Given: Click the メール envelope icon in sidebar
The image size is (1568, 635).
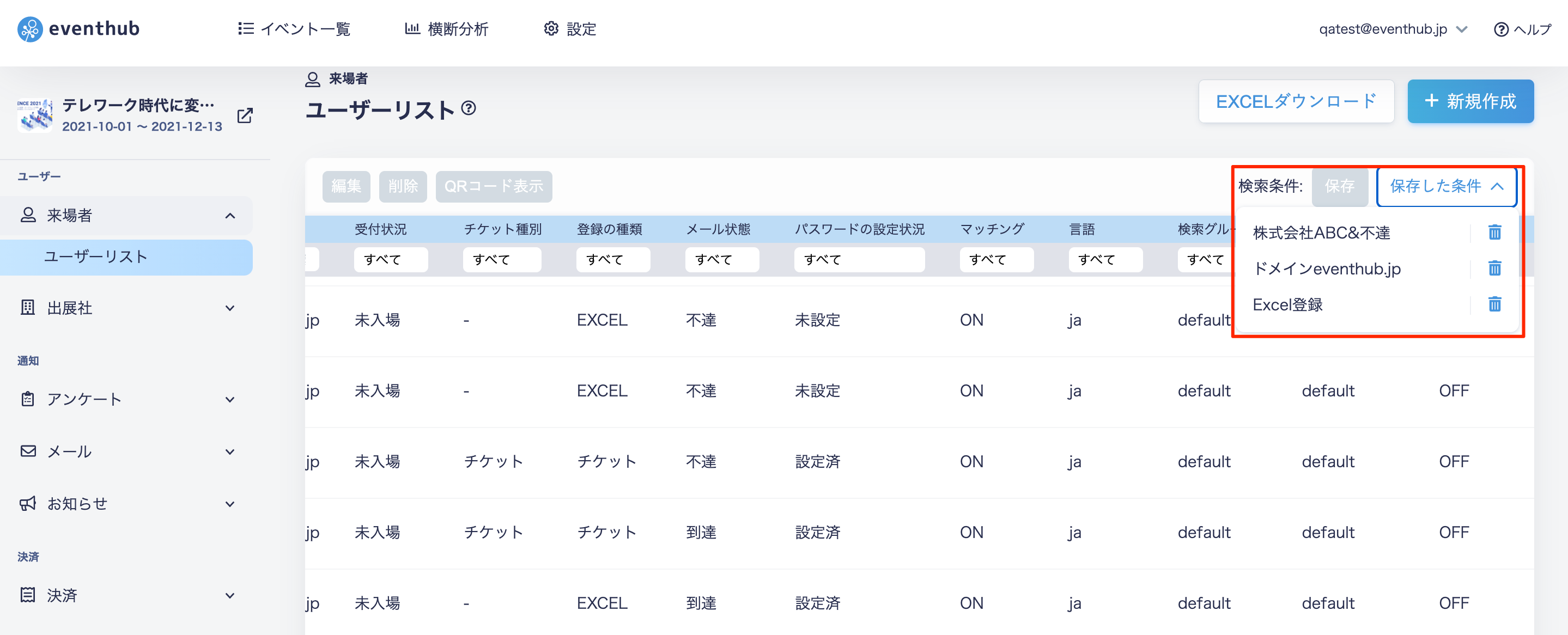Looking at the screenshot, I should tap(28, 451).
